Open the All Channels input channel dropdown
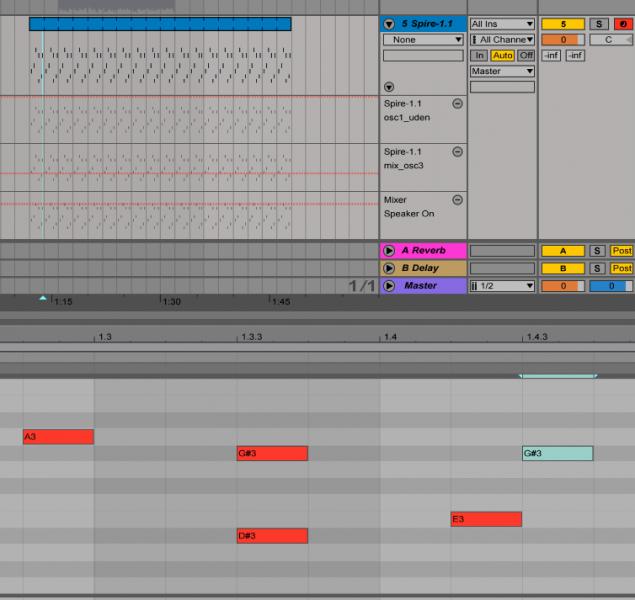 [x=502, y=40]
